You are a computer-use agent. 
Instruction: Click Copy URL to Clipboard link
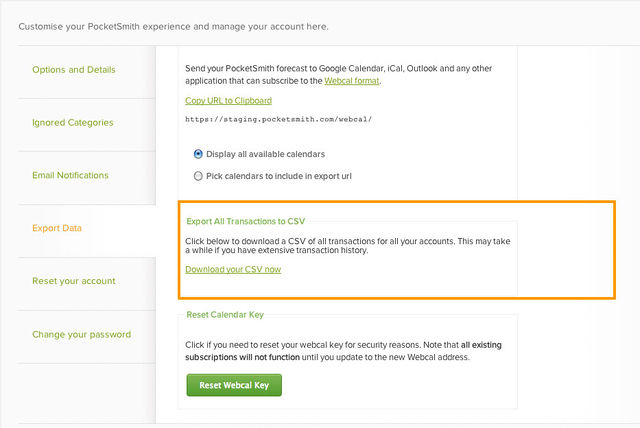point(228,101)
